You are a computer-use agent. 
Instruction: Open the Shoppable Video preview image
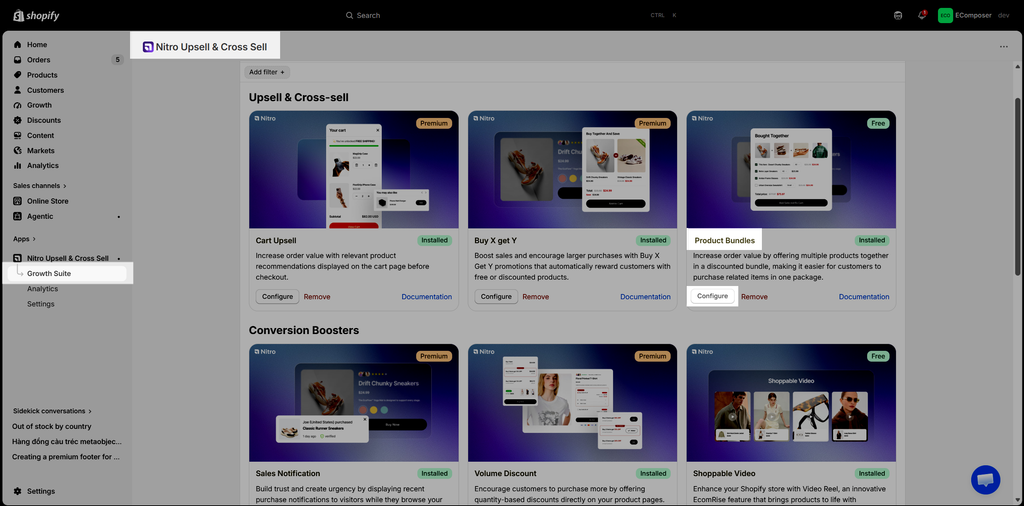pyautogui.click(x=792, y=403)
